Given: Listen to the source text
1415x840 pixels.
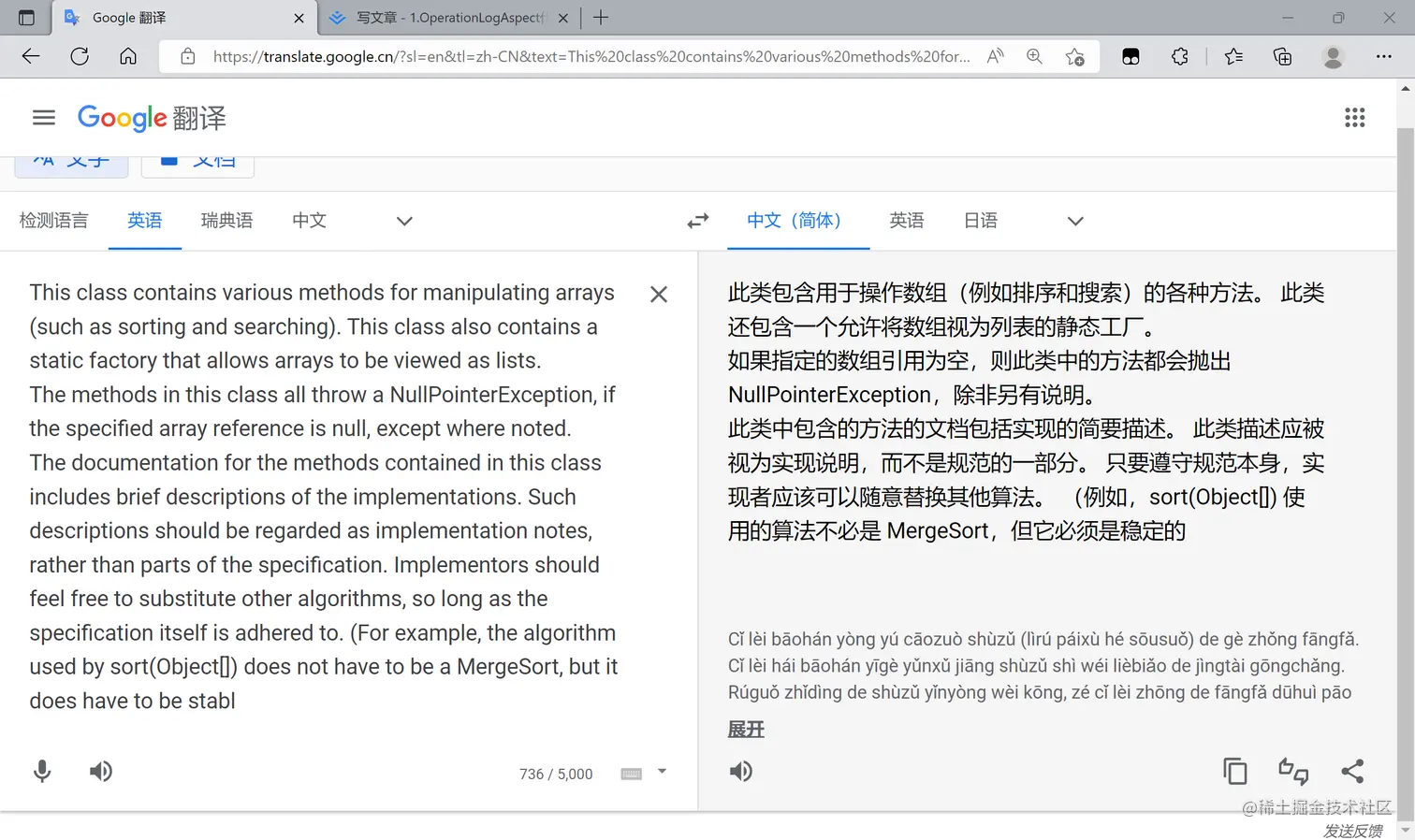Looking at the screenshot, I should pyautogui.click(x=101, y=771).
